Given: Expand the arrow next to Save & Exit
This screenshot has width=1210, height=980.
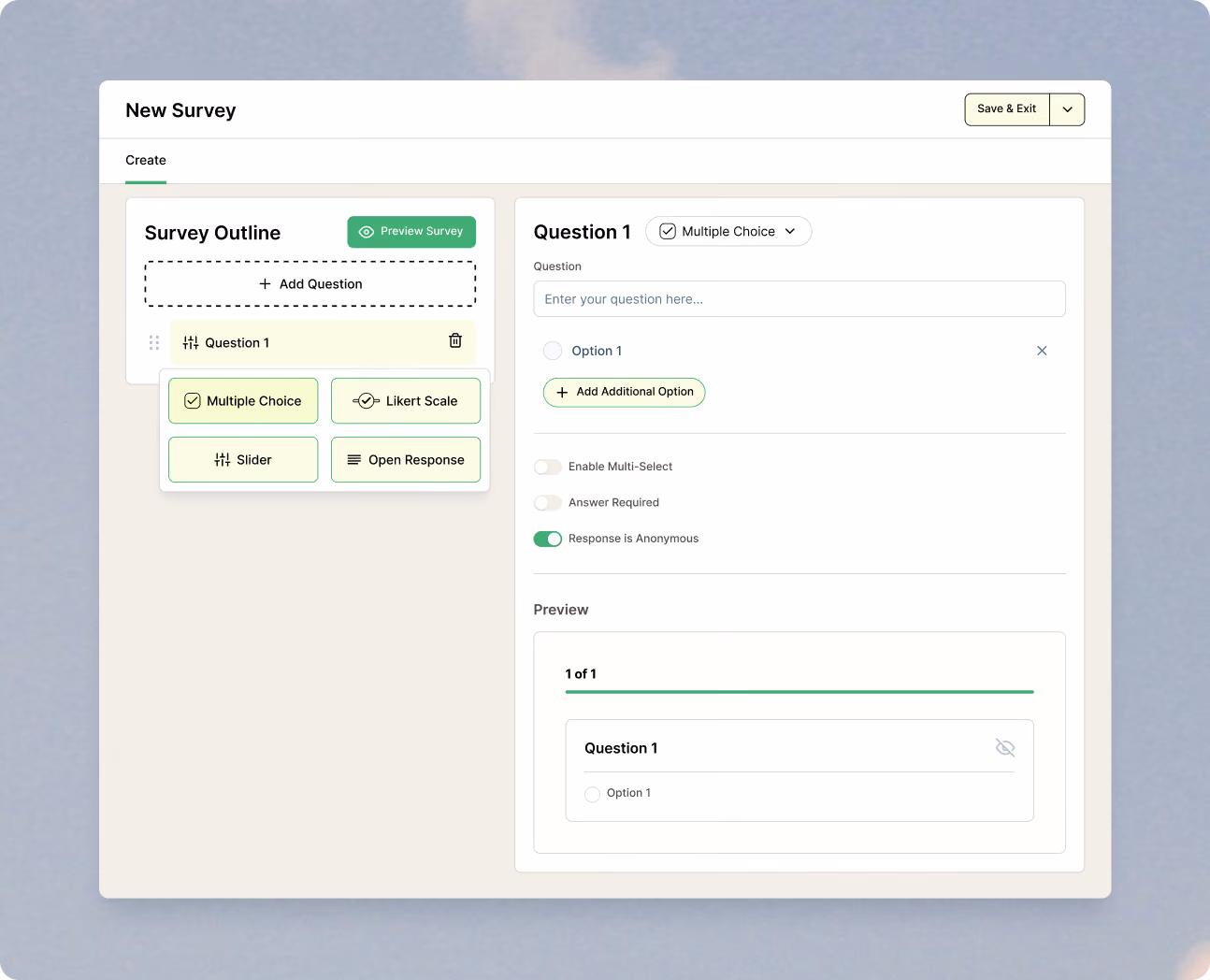Looking at the screenshot, I should 1067,109.
